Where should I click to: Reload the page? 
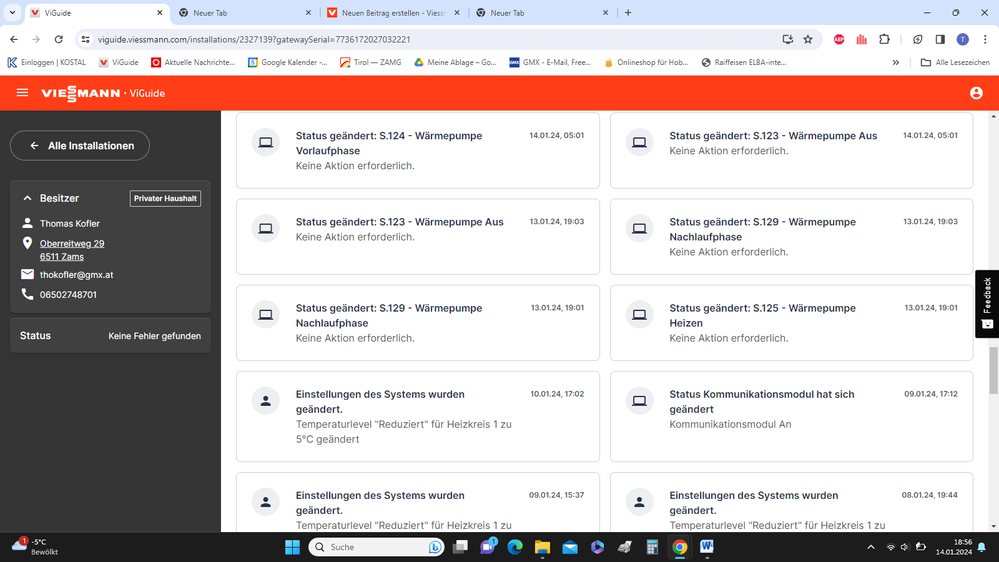tap(59, 39)
